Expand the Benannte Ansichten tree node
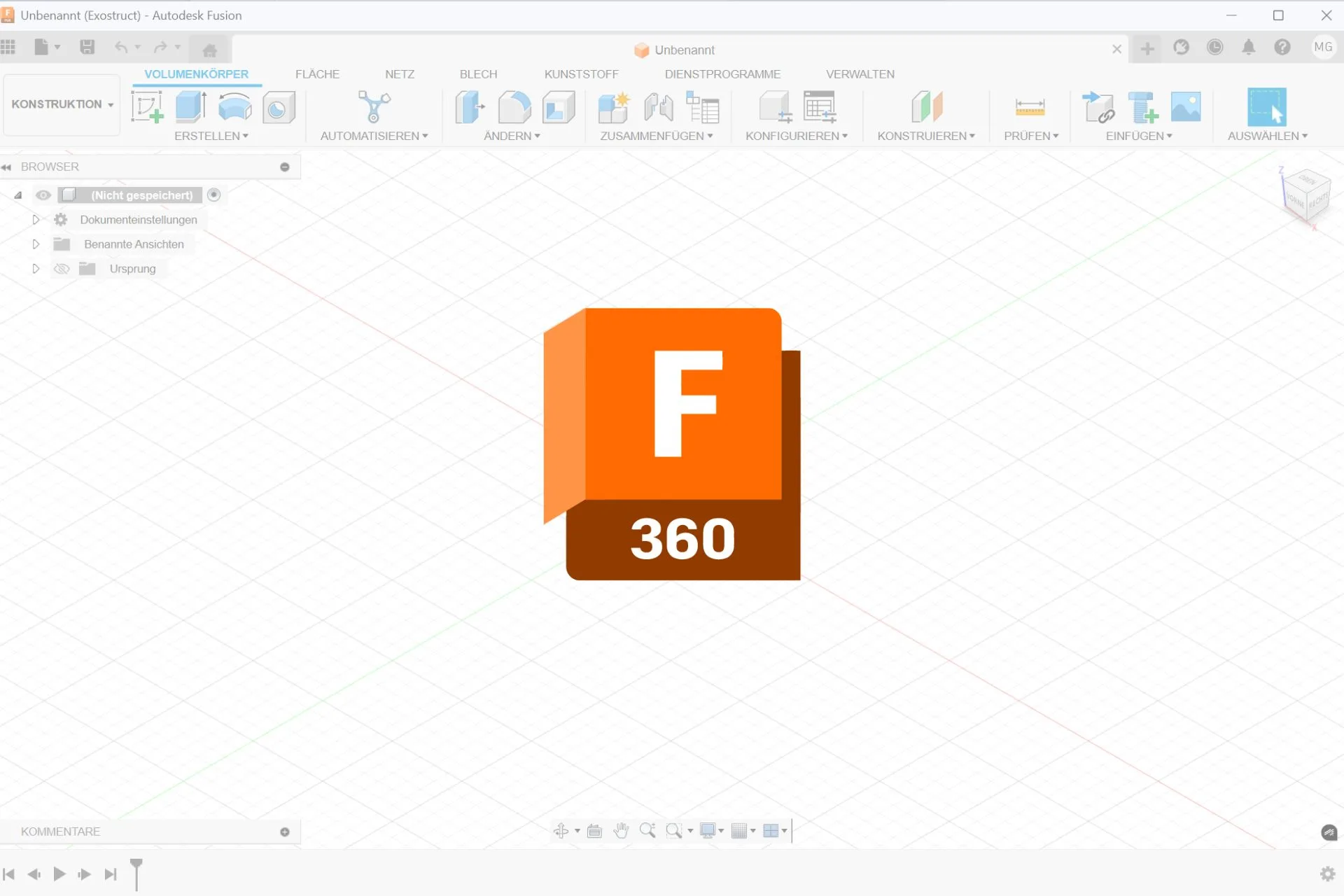Viewport: 1344px width, 896px height. 36,244
